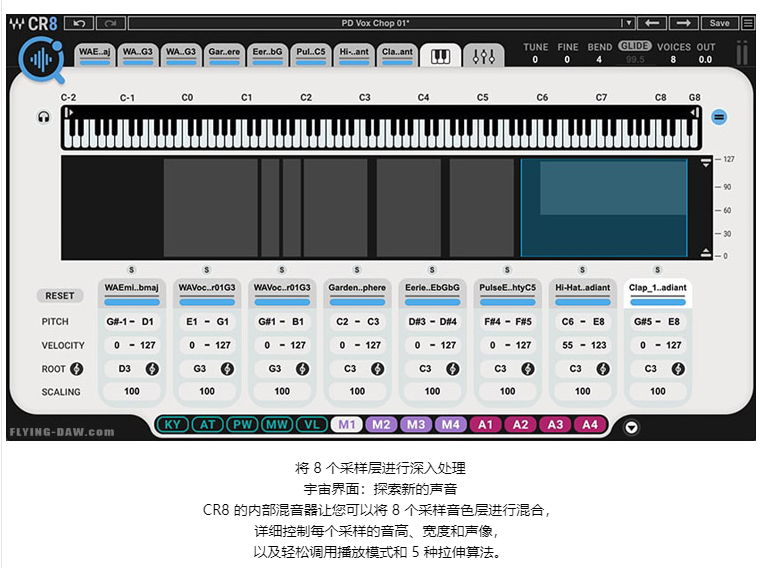
Task: Select the Hi-..ant layer tab
Action: coord(354,55)
